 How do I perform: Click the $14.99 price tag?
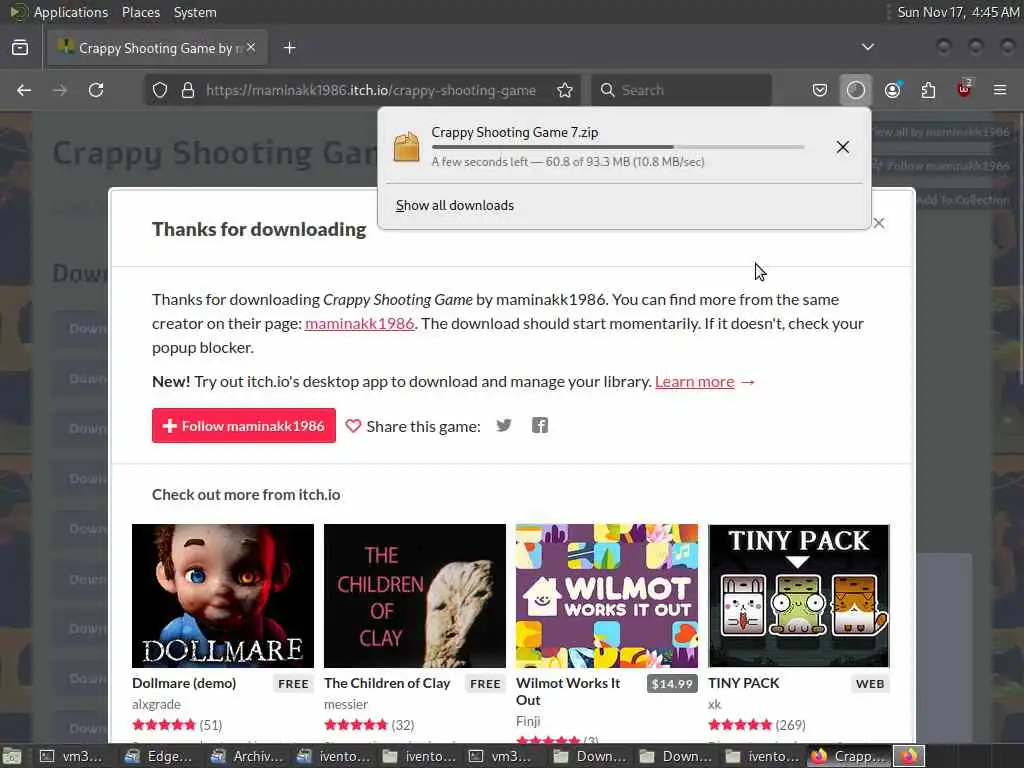coord(672,684)
